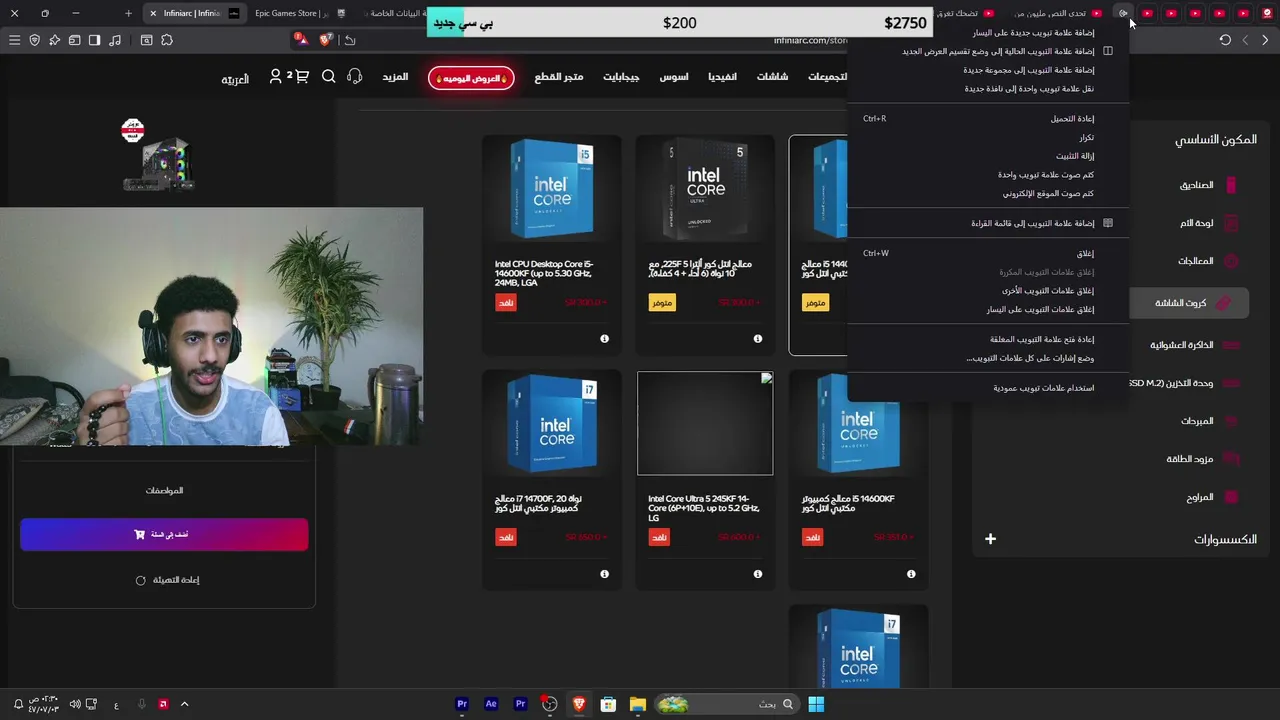Expand الاكسسوارات section with plus sign
1280x720 pixels.
[x=990, y=539]
